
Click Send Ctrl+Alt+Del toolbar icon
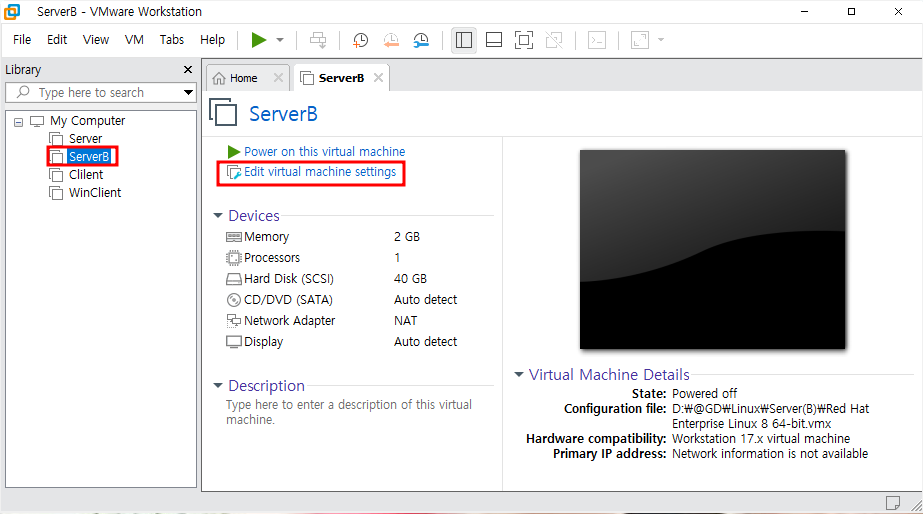[318, 40]
